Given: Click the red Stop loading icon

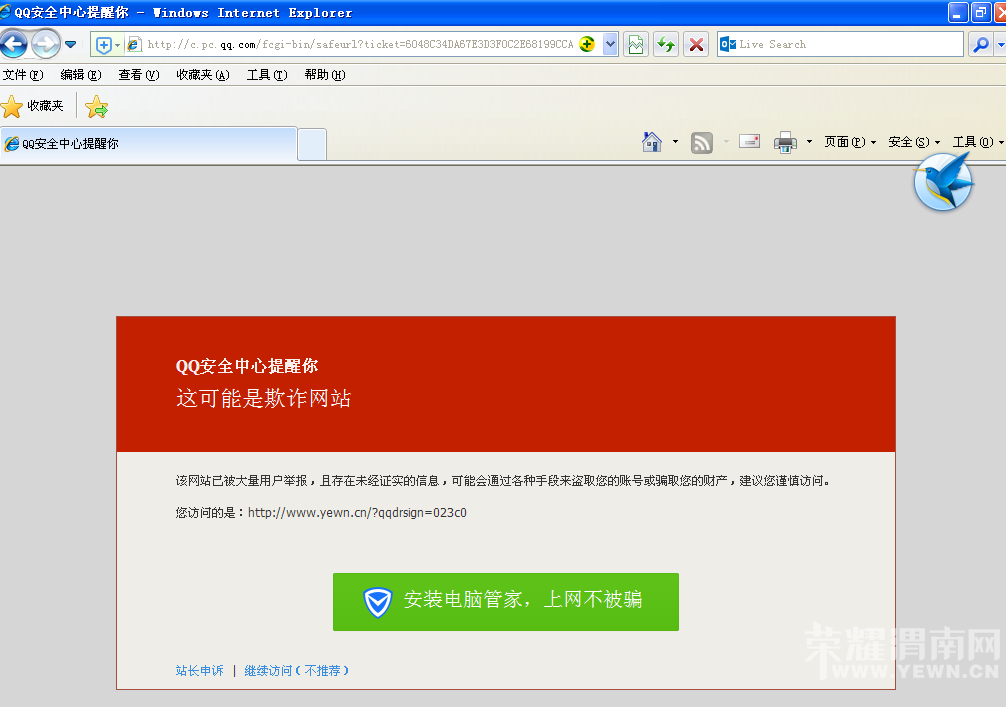Looking at the screenshot, I should coord(697,44).
